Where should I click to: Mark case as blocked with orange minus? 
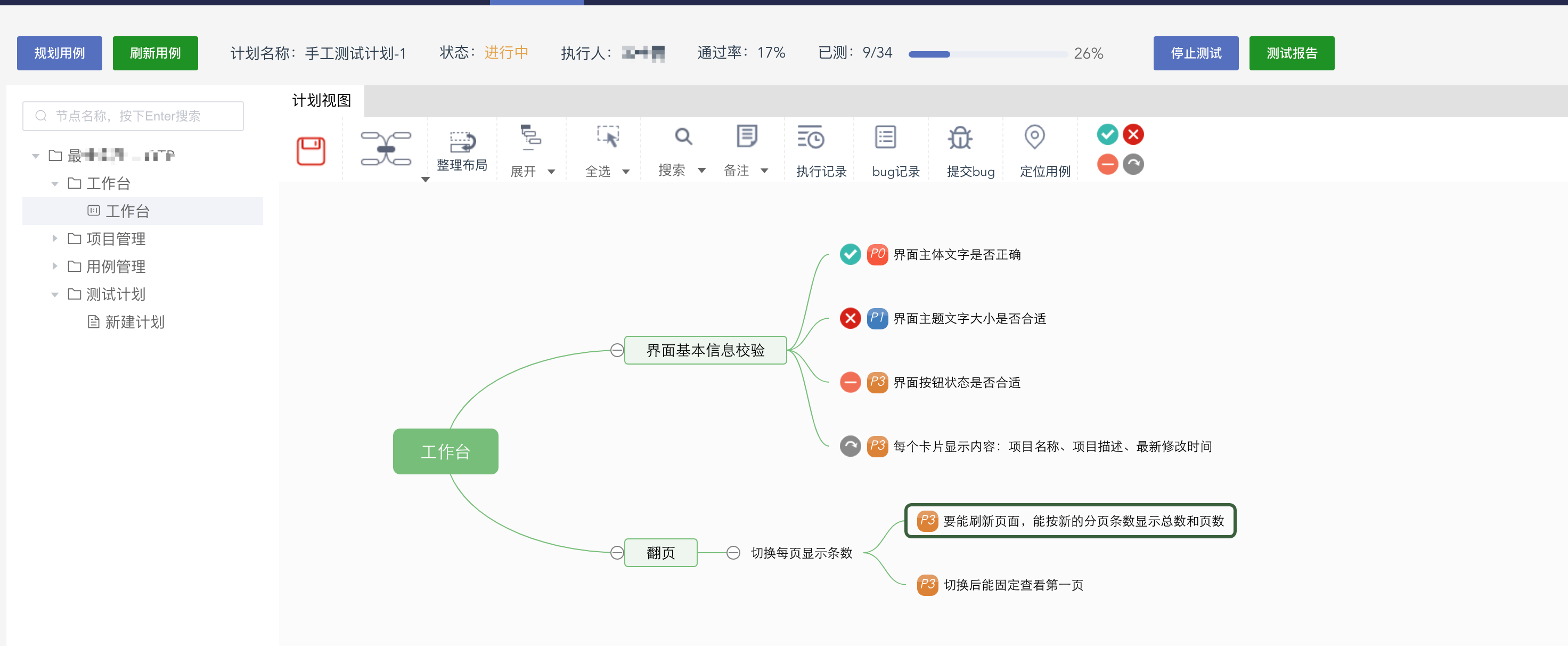click(1107, 164)
